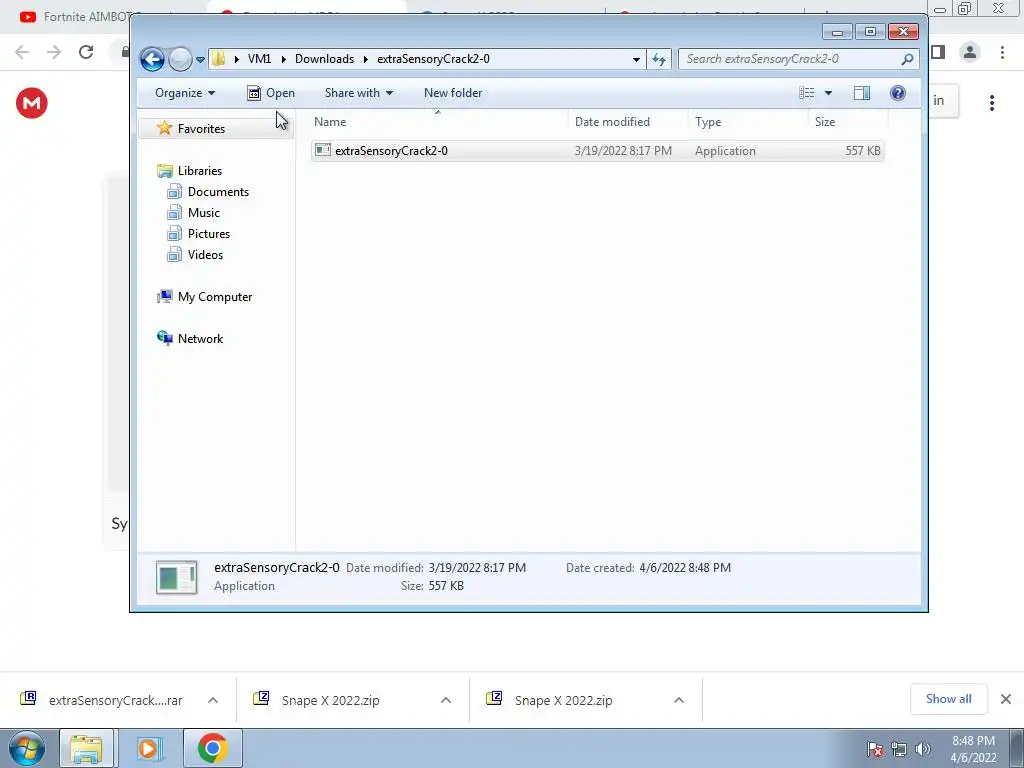Viewport: 1024px width, 768px height.
Task: Go back in the Chrome browser
Action: point(22,52)
